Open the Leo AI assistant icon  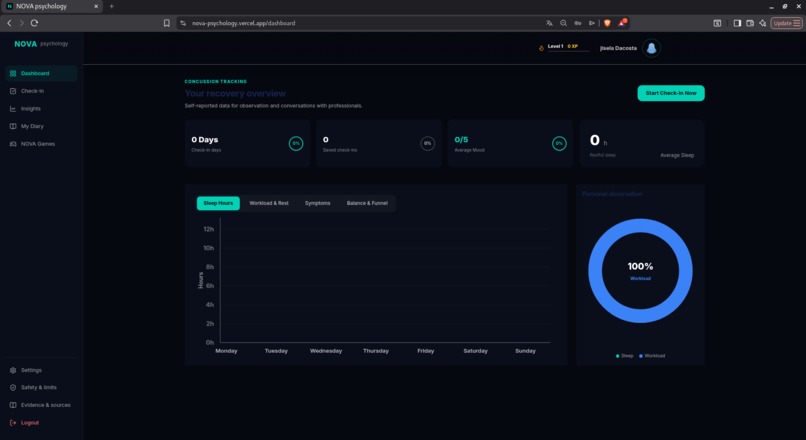pos(763,23)
